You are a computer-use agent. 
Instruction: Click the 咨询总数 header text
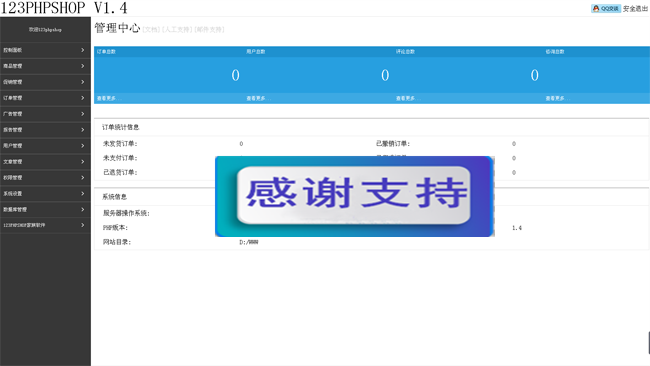[x=555, y=52]
